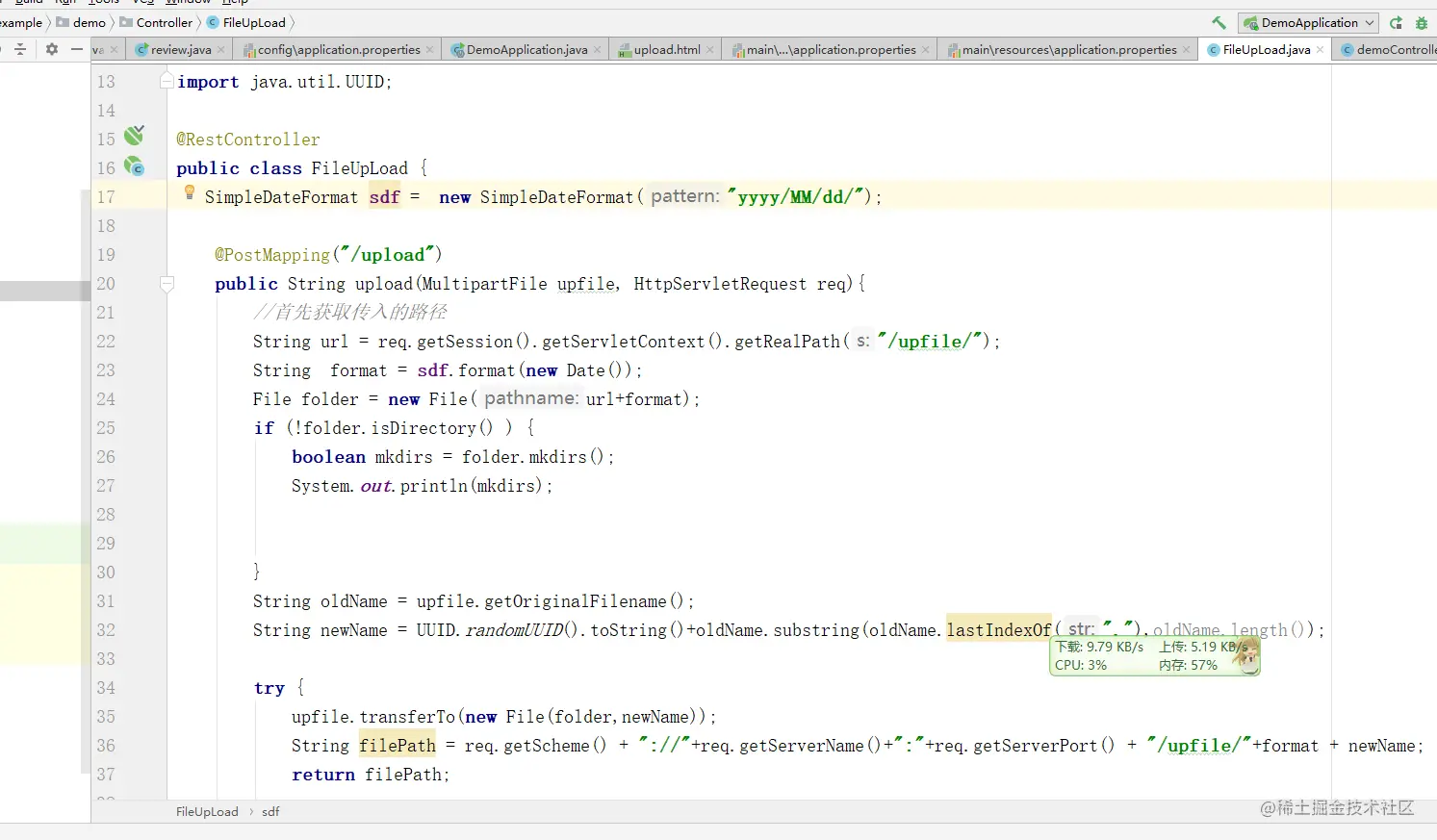The image size is (1437, 840).
Task: Click sdf in the bottom editor breadcrumb
Action: pos(270,811)
